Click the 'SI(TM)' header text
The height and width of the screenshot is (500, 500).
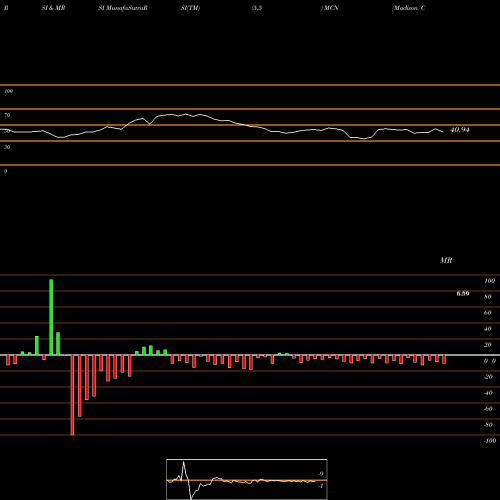[x=190, y=8]
